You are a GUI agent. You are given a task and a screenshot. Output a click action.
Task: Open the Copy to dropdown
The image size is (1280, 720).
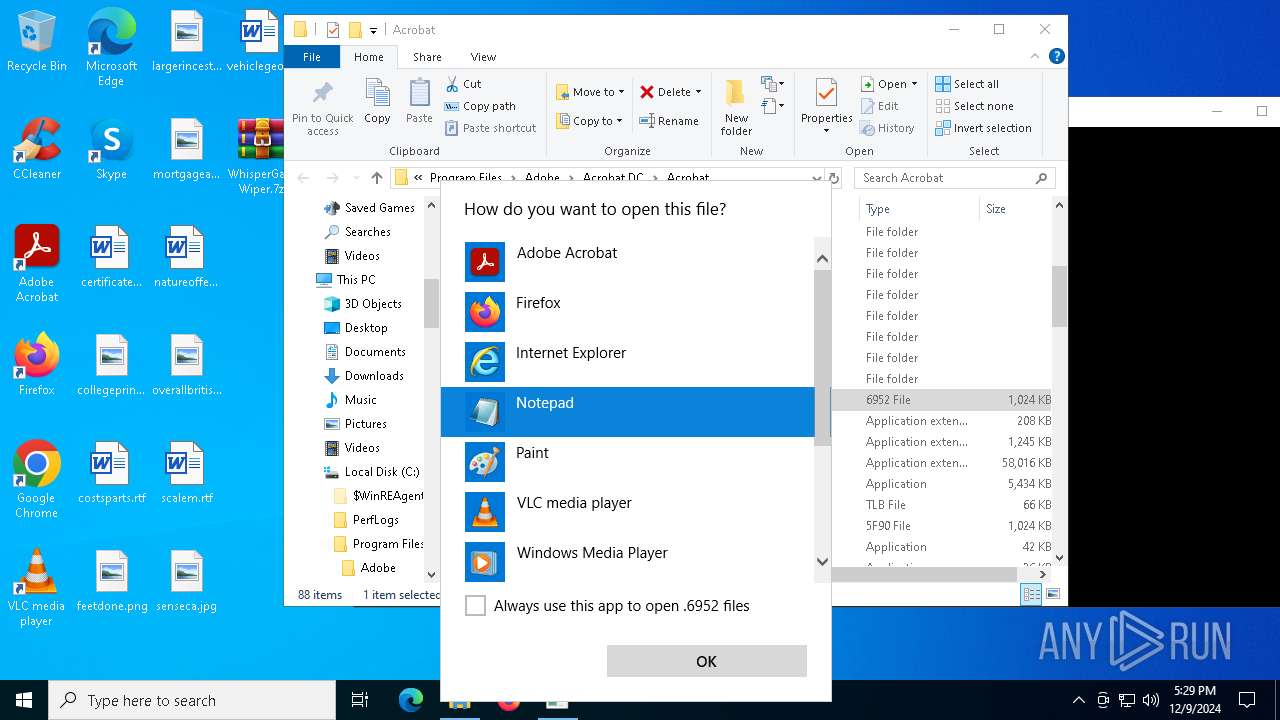click(x=589, y=121)
